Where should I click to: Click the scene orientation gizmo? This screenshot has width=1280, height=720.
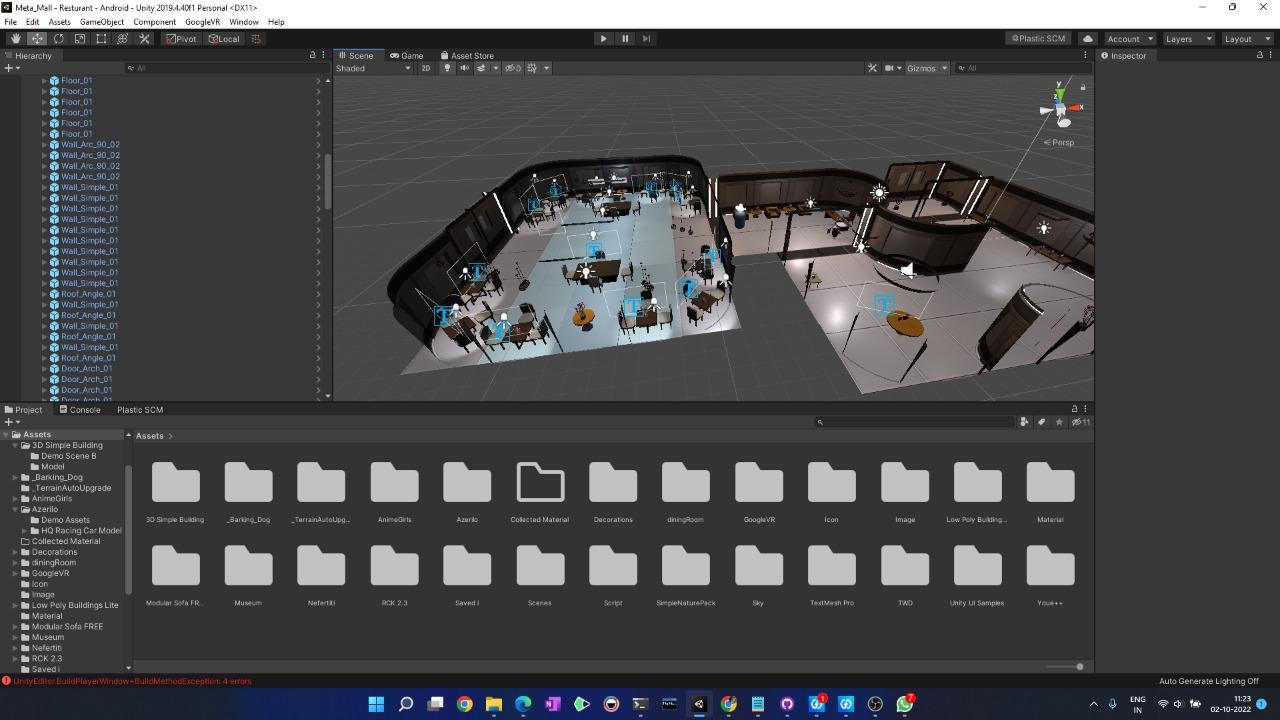pyautogui.click(x=1060, y=106)
